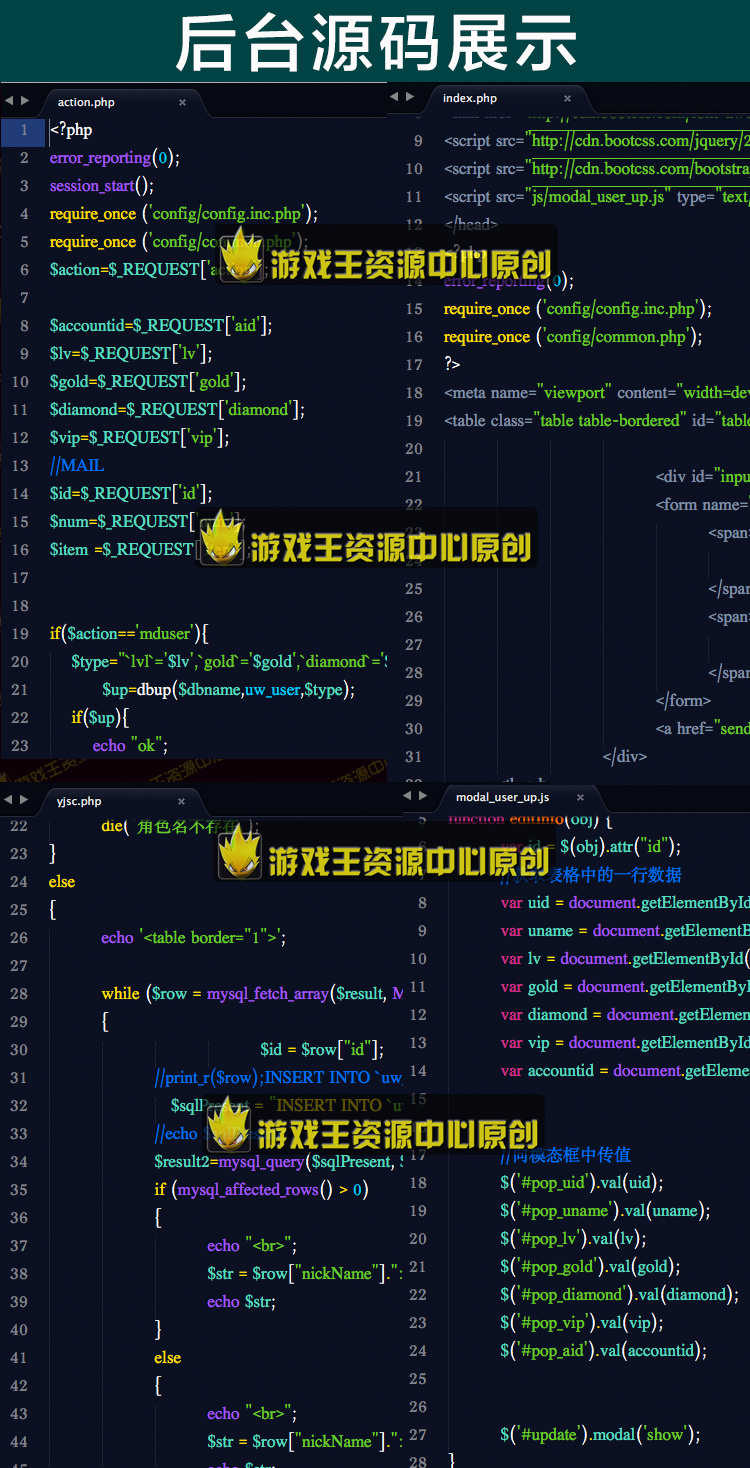Click echo '<table border="1">' line
The height and width of the screenshot is (1468, 750).
point(194,938)
